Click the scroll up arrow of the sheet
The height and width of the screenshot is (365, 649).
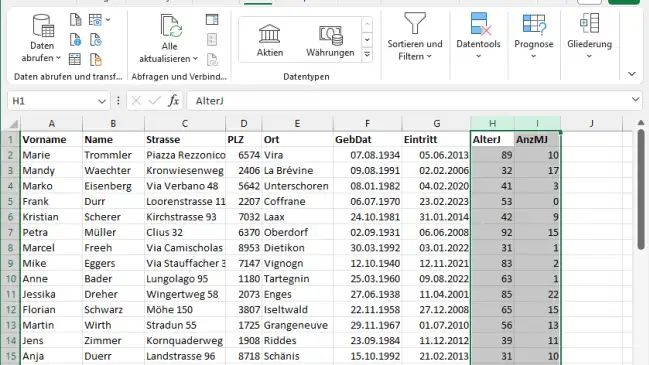tap(641, 123)
